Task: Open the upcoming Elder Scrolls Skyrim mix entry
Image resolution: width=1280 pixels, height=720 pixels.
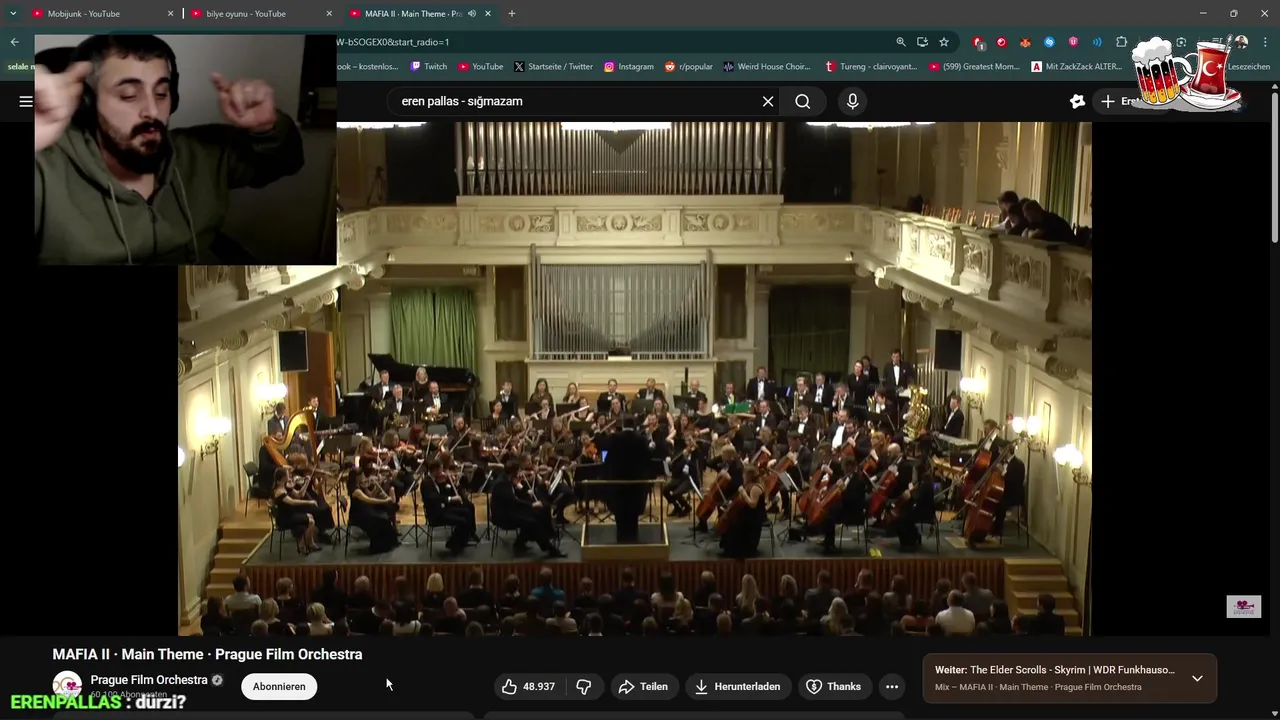Action: pos(1055,670)
